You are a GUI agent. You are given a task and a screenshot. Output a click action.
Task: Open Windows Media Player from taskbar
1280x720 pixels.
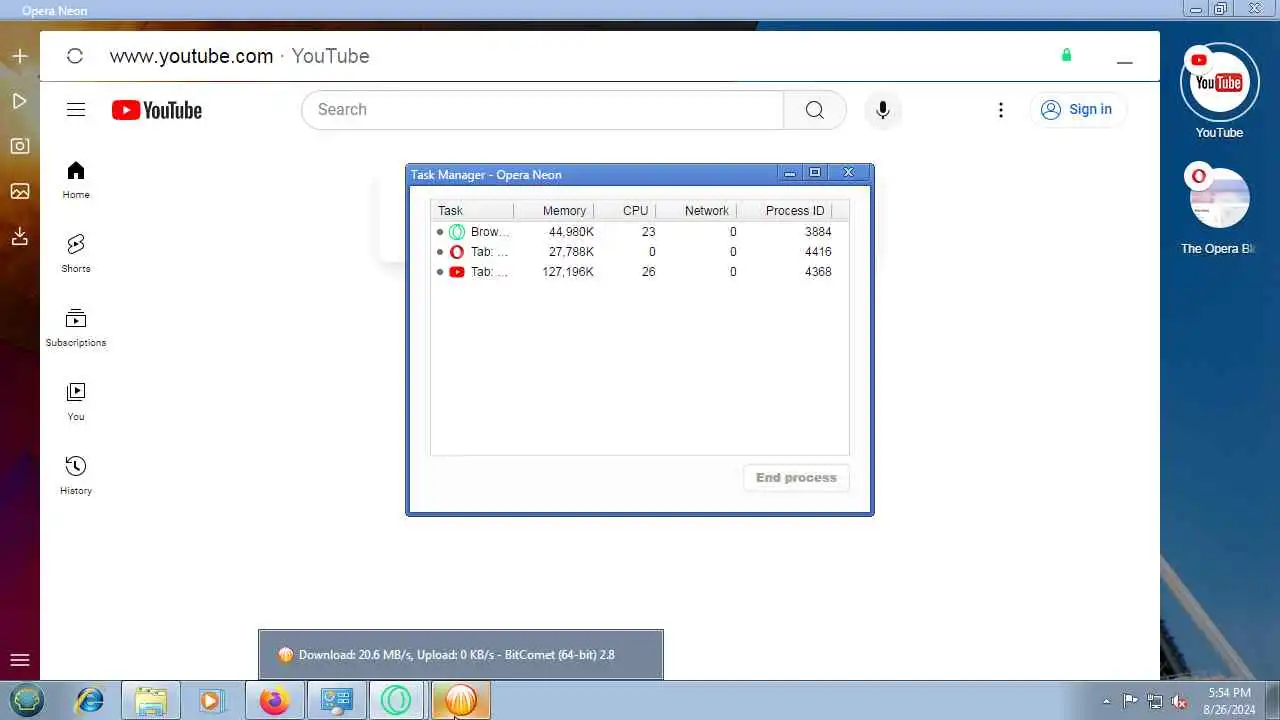[x=210, y=700]
